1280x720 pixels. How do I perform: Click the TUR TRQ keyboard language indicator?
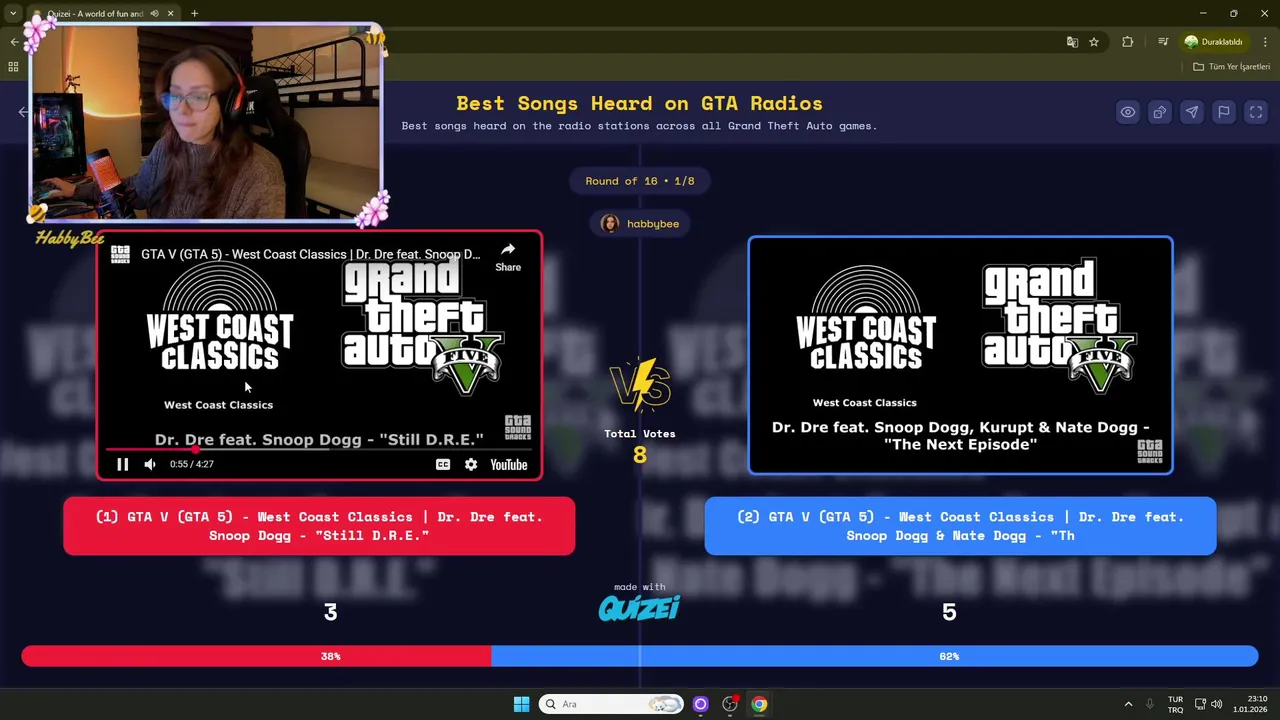pos(1176,704)
